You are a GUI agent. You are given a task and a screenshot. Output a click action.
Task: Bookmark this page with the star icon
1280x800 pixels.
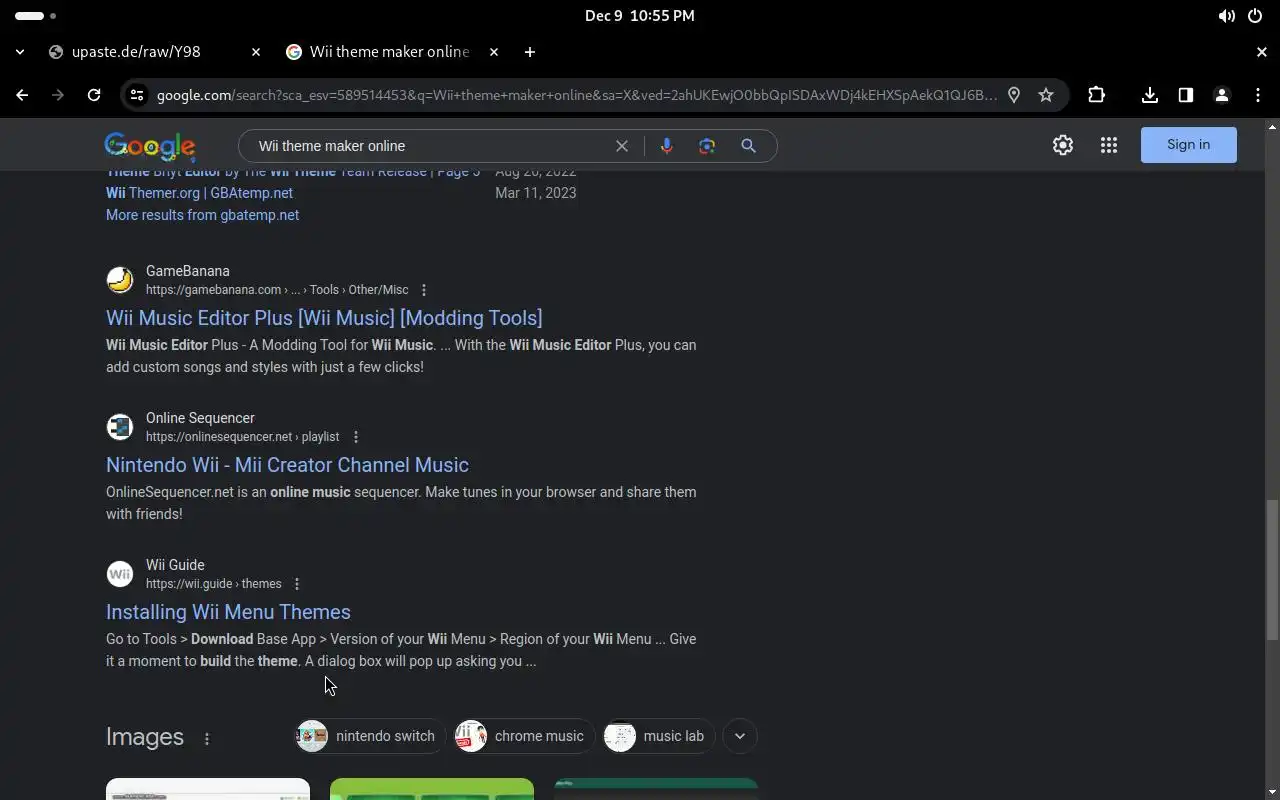click(x=1046, y=95)
